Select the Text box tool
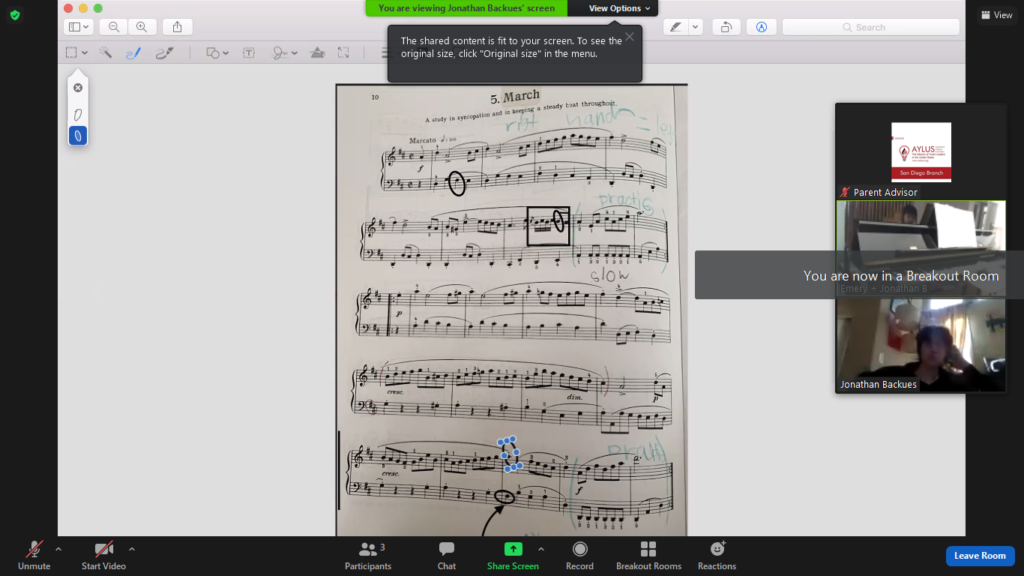The image size is (1024, 576). point(249,53)
